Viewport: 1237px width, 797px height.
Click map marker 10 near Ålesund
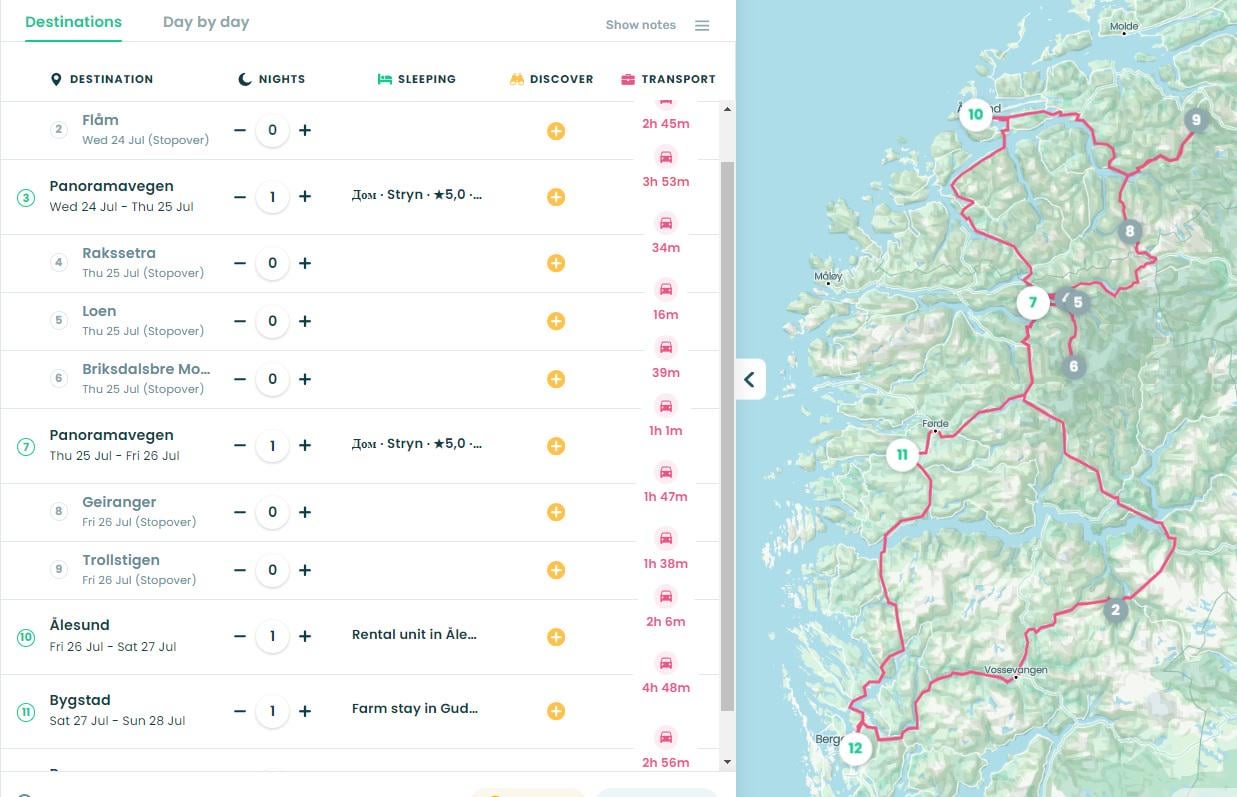(975, 114)
